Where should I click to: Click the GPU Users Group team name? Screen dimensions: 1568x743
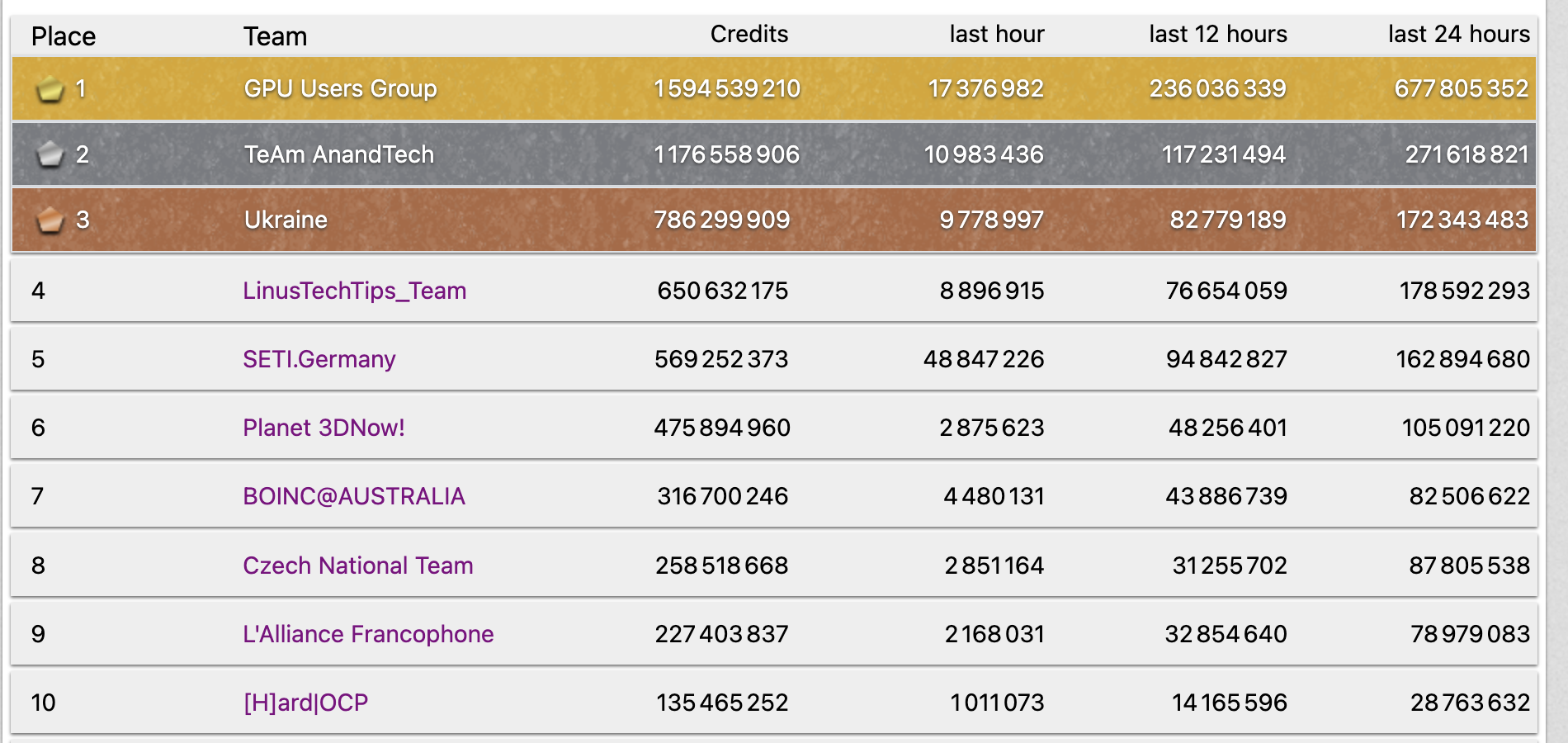[x=340, y=88]
